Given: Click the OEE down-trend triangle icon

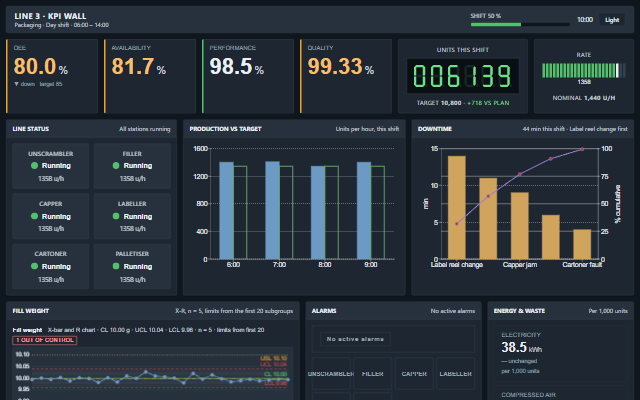Looking at the screenshot, I should pyautogui.click(x=16, y=84).
